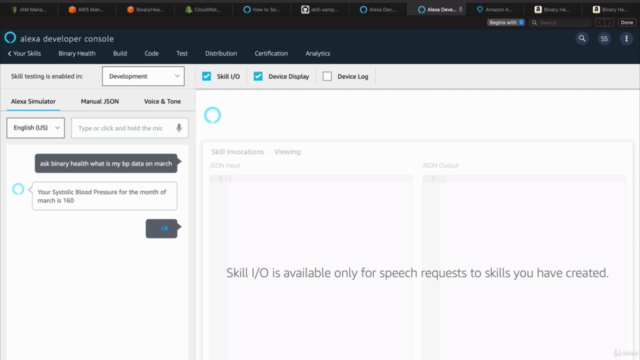
Task: Go to next find result arrow
Action: [x=609, y=22]
